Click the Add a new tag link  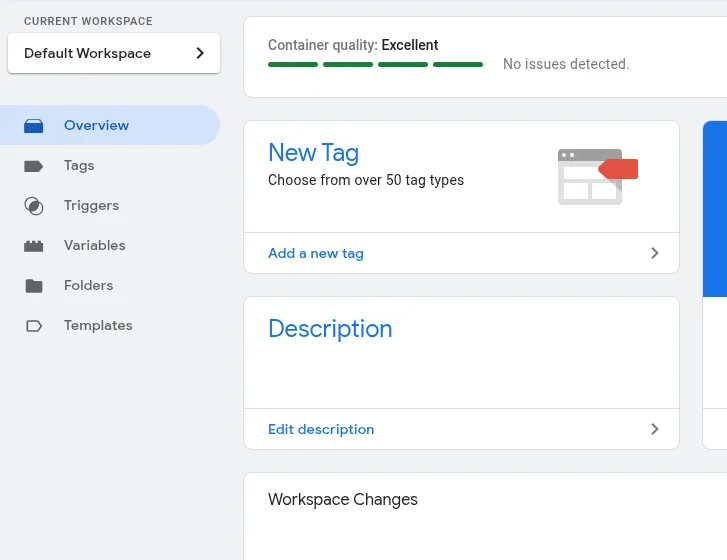[316, 254]
